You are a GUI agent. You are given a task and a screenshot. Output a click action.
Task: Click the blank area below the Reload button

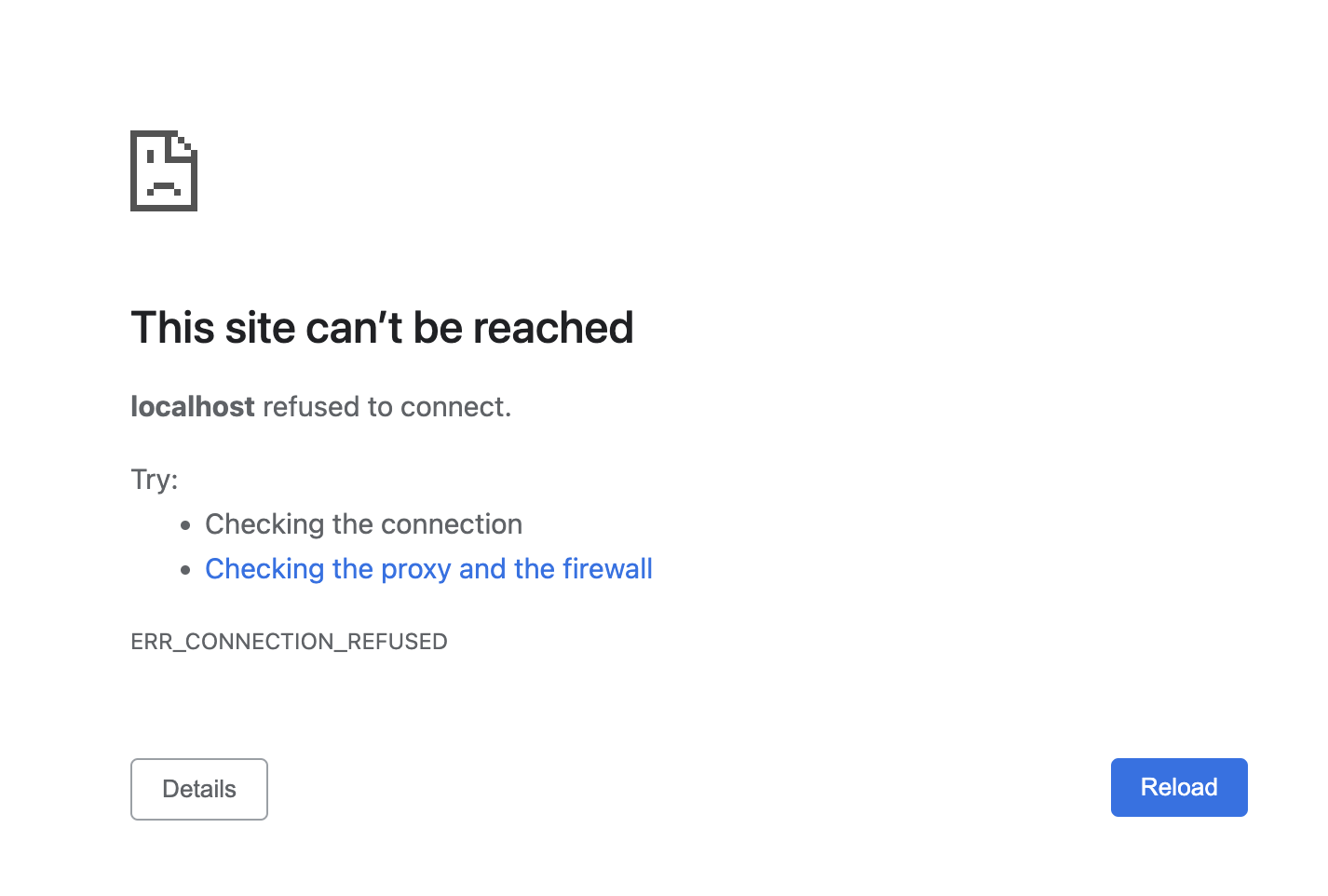pyautogui.click(x=1178, y=862)
